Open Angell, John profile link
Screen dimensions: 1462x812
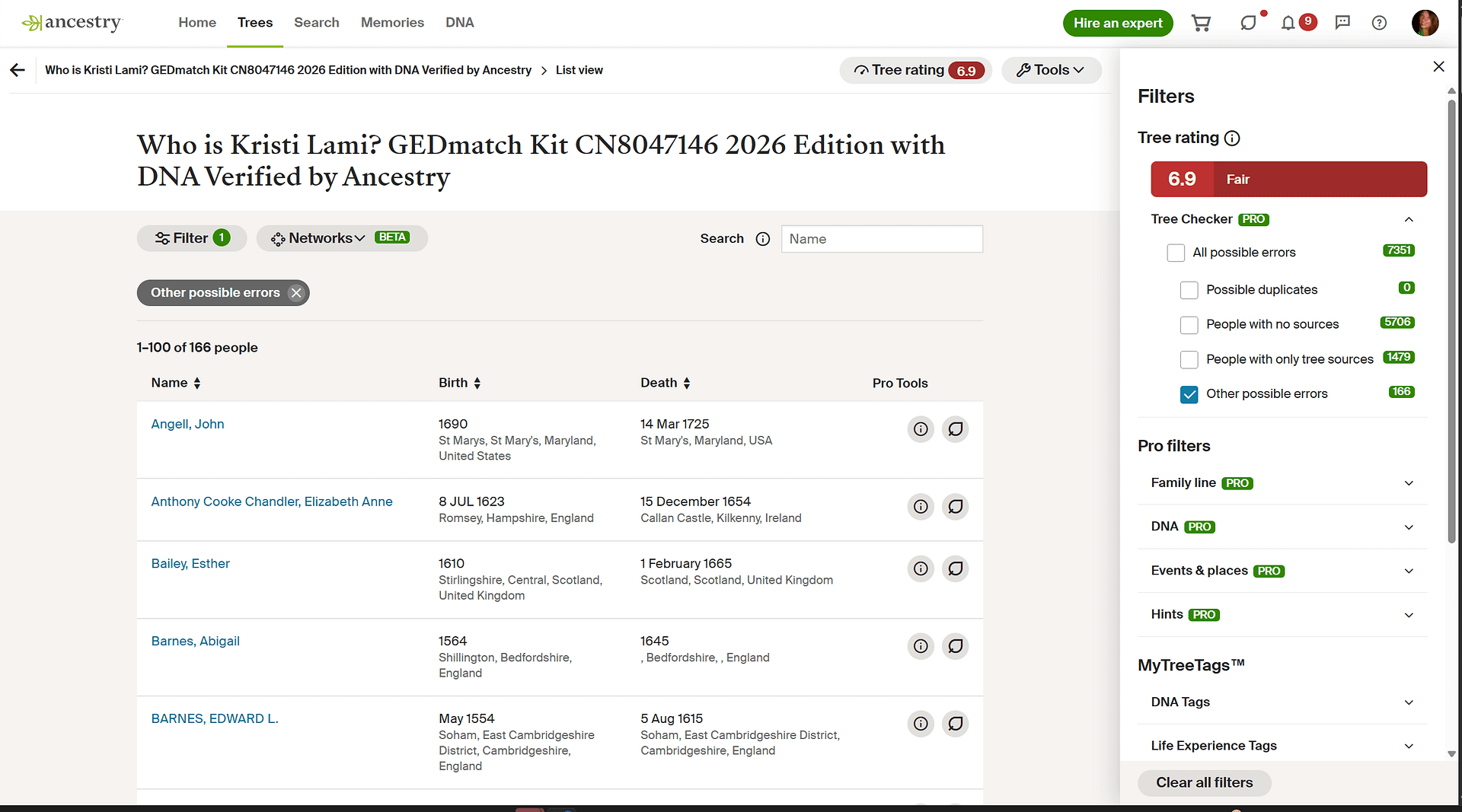187,424
